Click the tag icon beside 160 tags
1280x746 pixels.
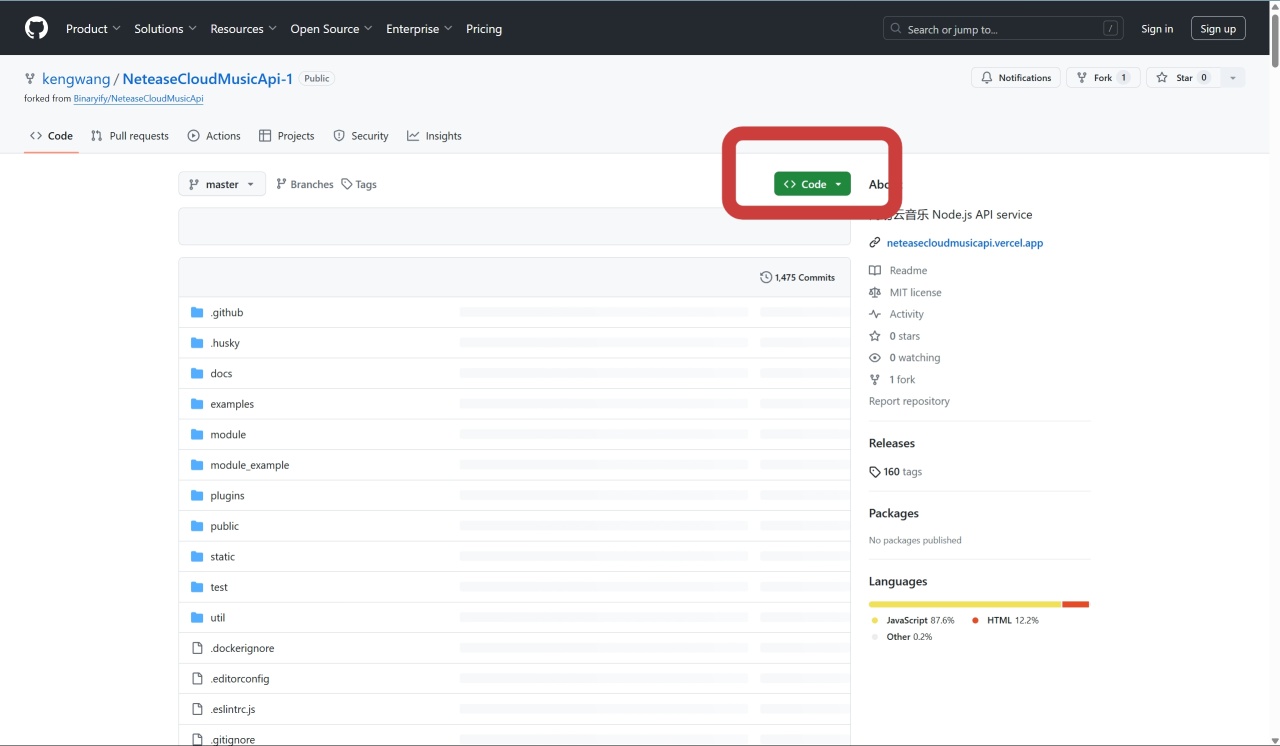pos(875,472)
